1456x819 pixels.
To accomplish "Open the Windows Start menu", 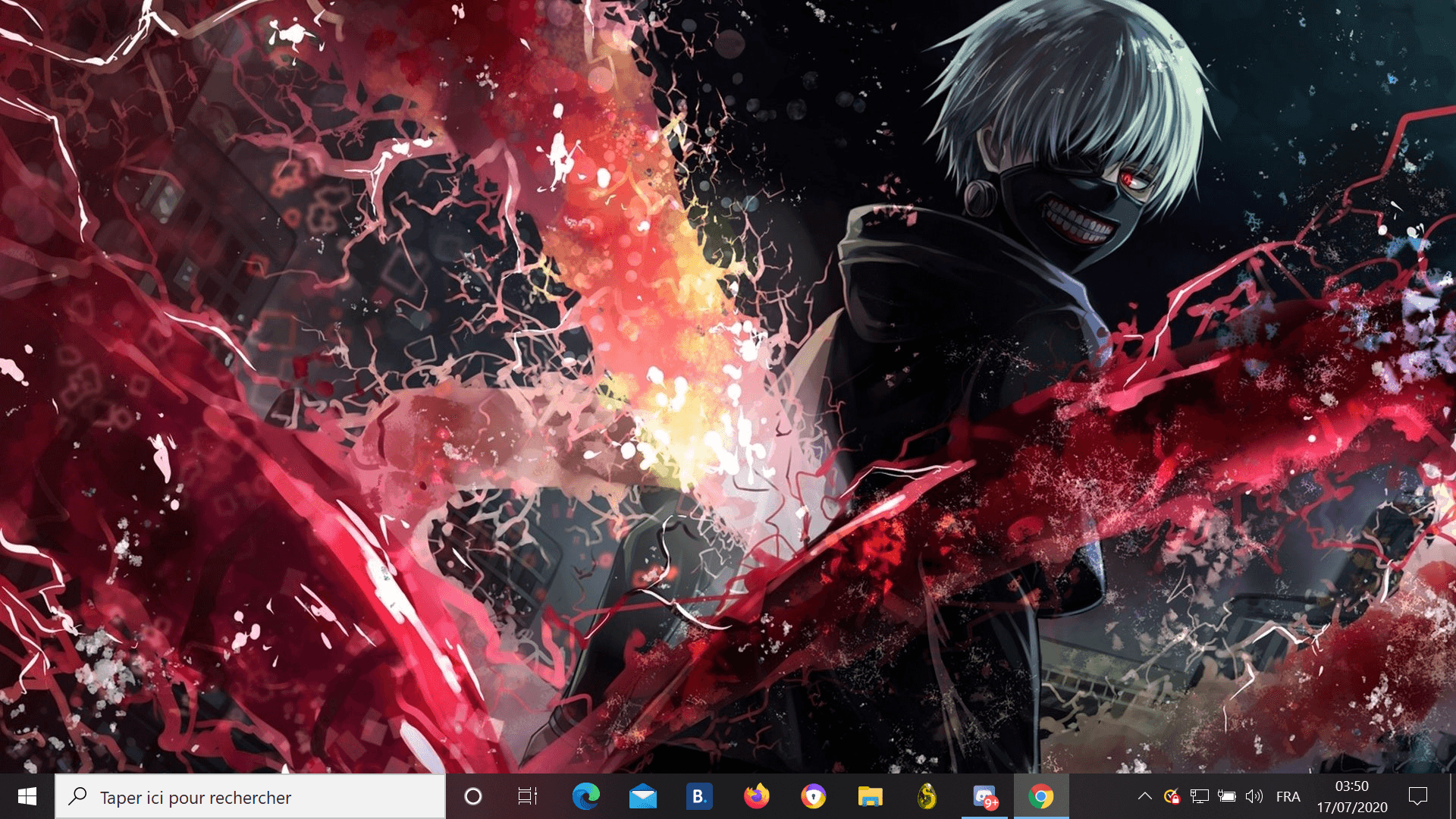I will (27, 796).
